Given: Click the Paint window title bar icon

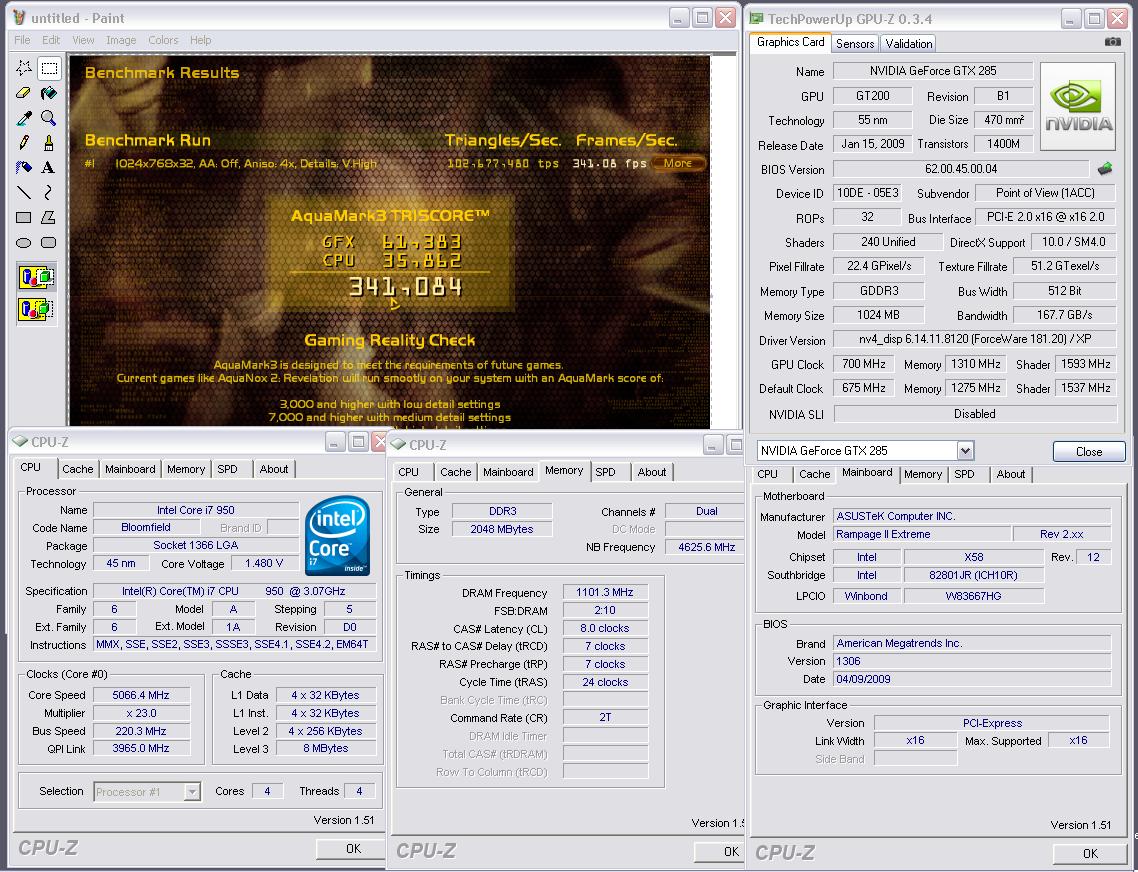Looking at the screenshot, I should pyautogui.click(x=20, y=17).
